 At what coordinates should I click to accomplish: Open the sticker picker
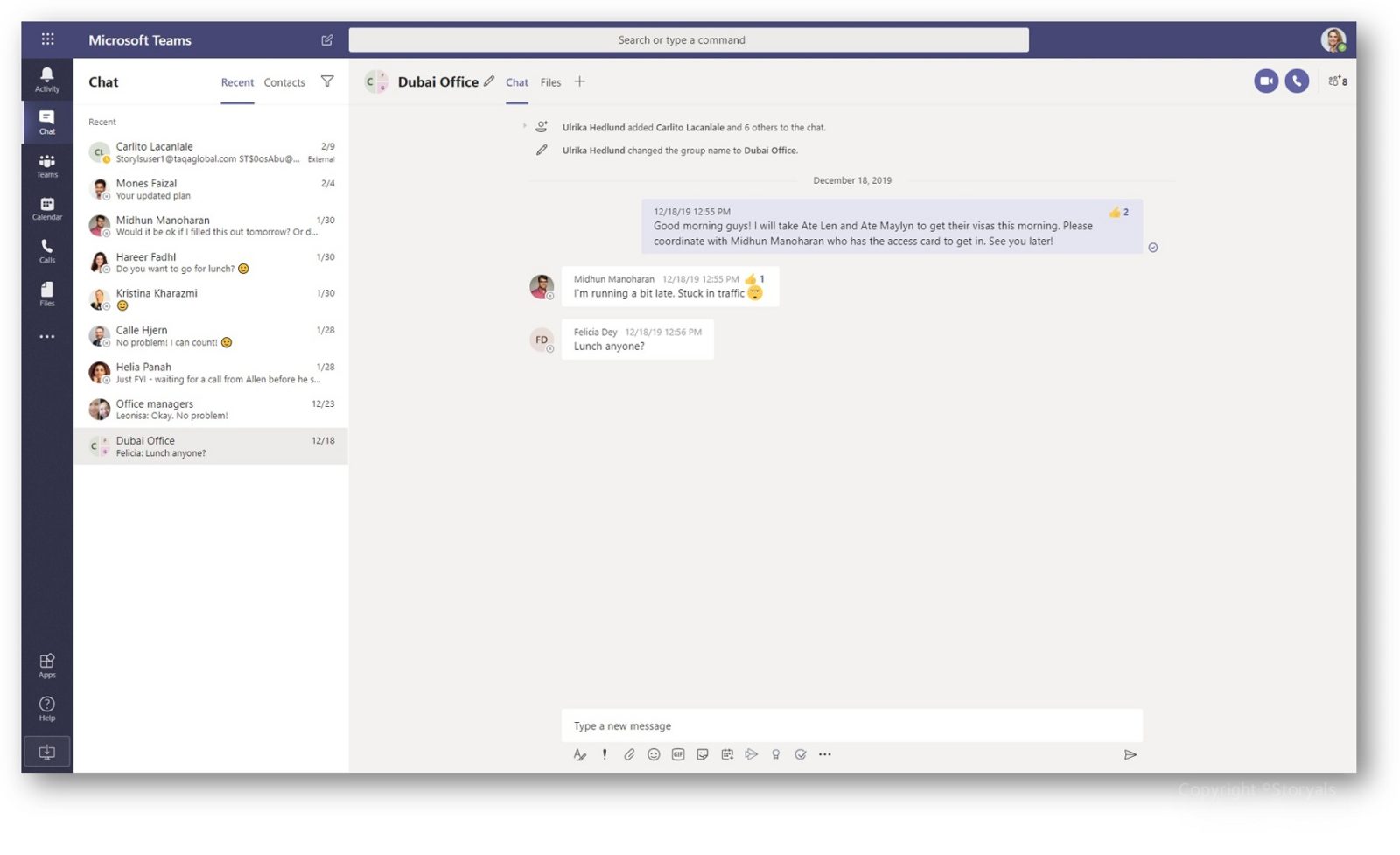pyautogui.click(x=703, y=753)
